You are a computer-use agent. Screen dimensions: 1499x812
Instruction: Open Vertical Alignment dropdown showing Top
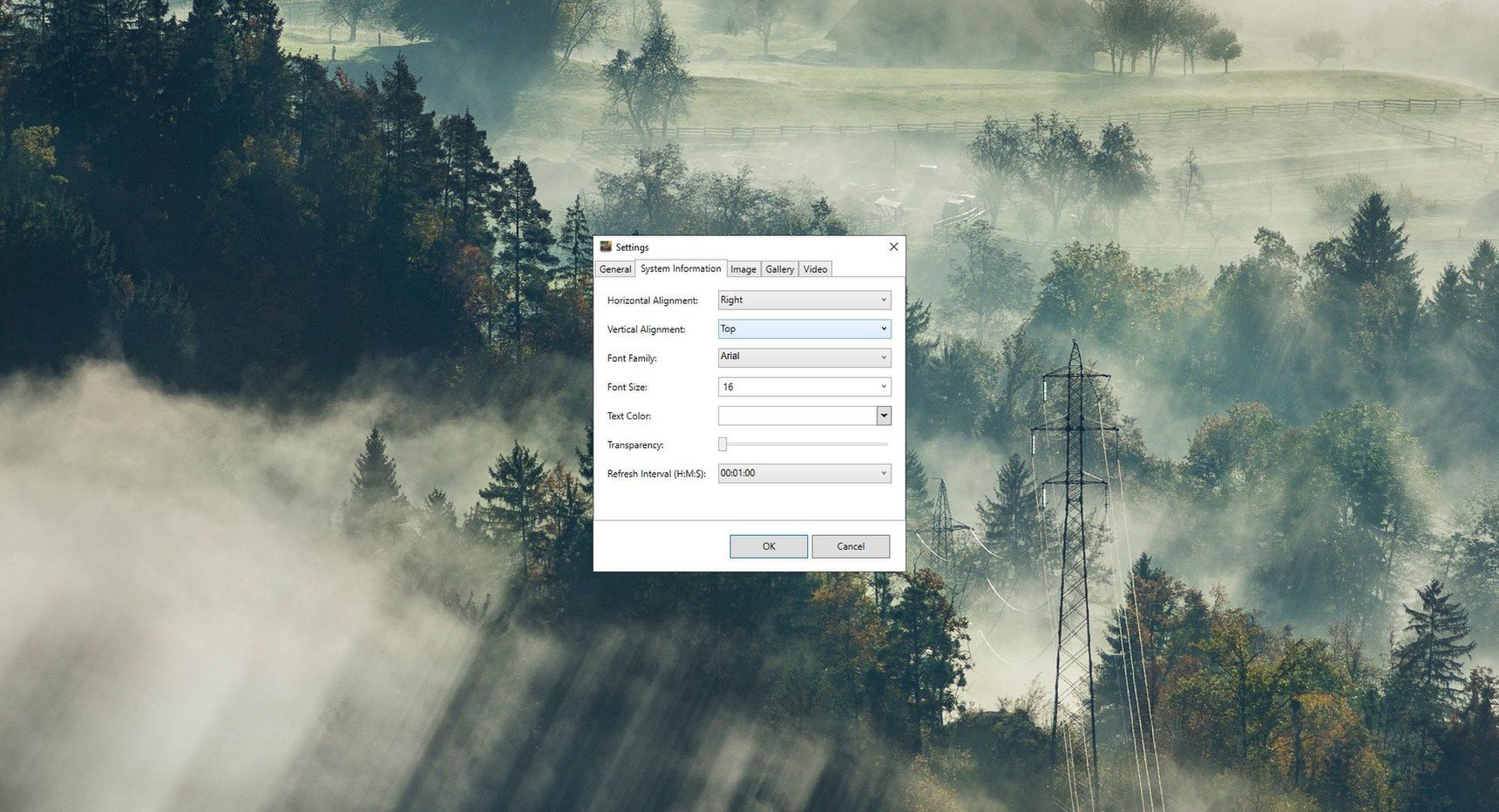[x=804, y=328]
